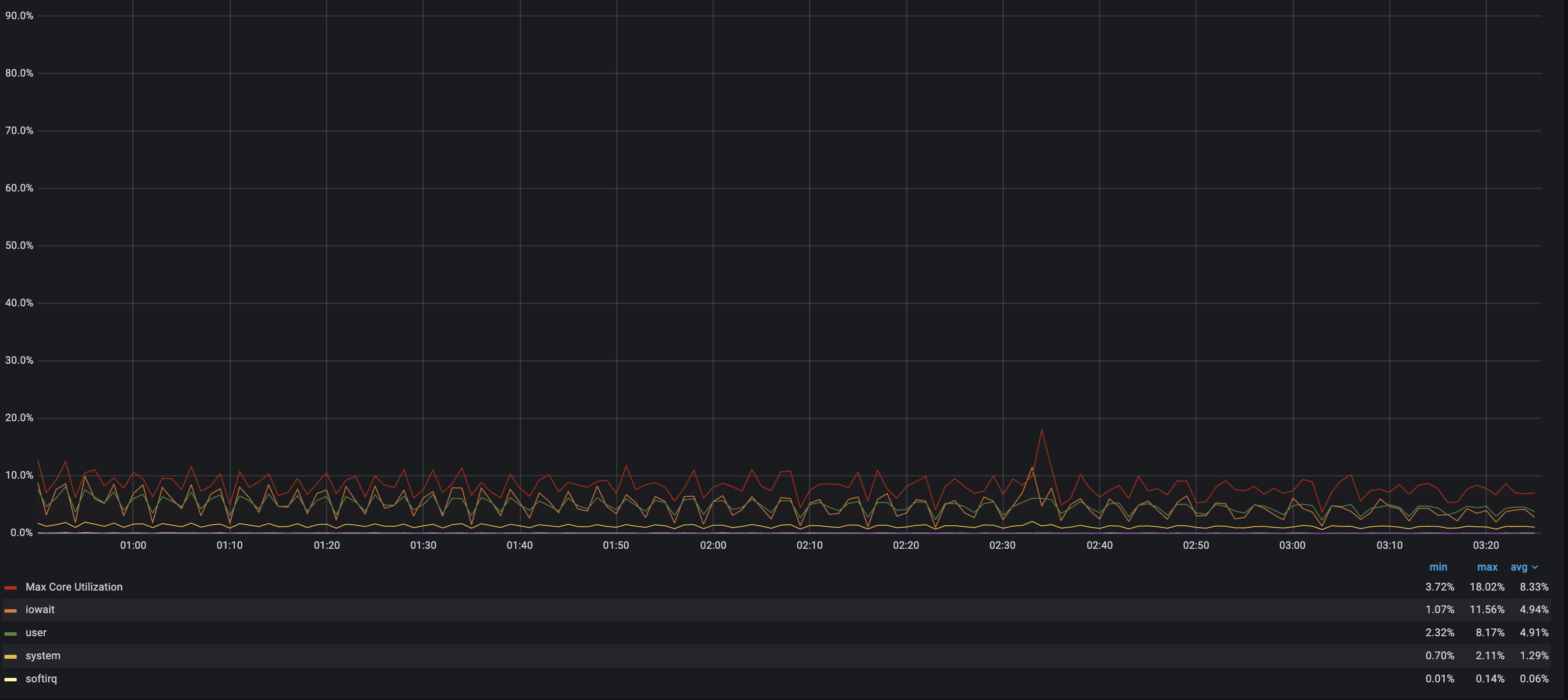Viewport: 1568px width, 700px height.
Task: Sort legend by the min column
Action: [x=1438, y=567]
